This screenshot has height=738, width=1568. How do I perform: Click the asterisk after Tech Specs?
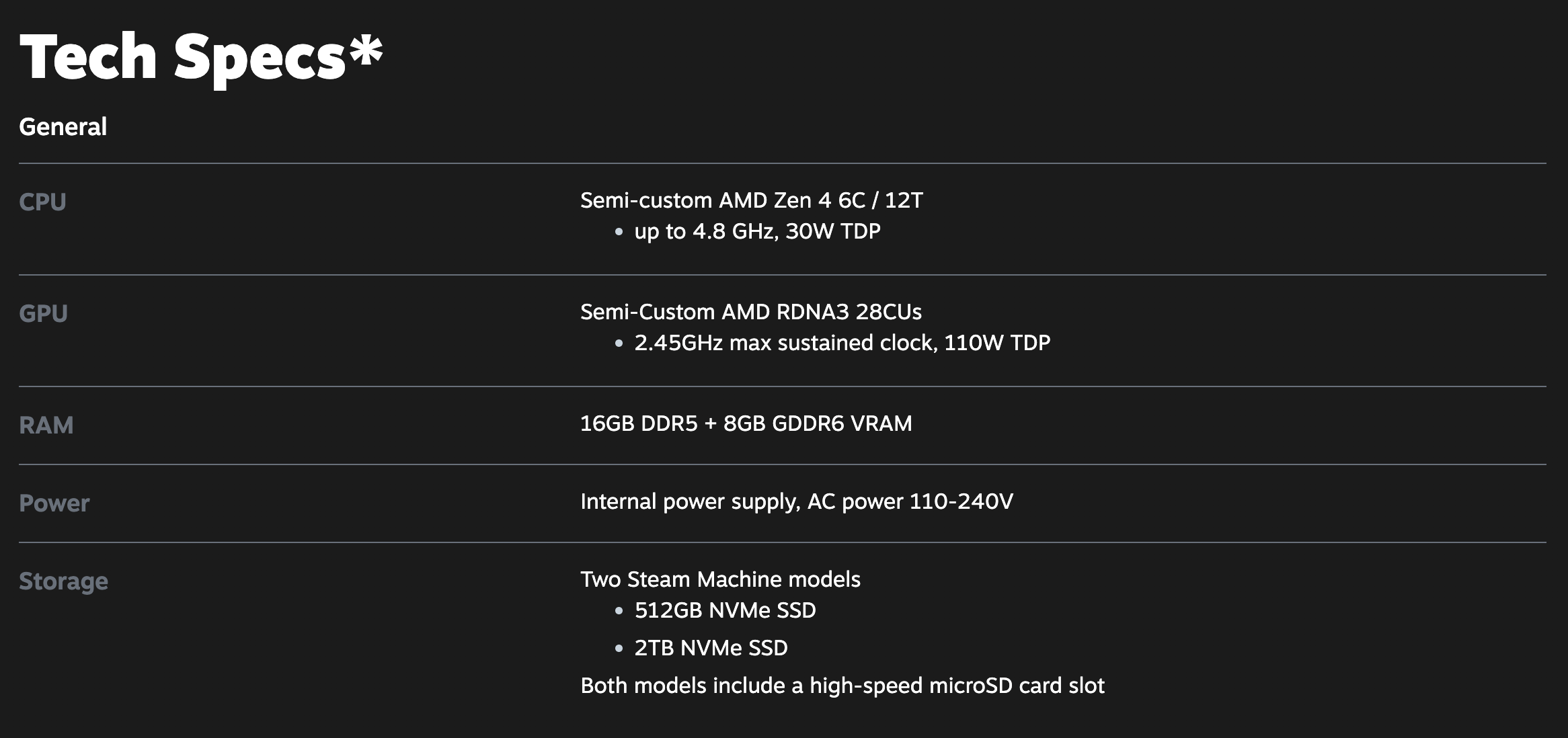coord(366,51)
